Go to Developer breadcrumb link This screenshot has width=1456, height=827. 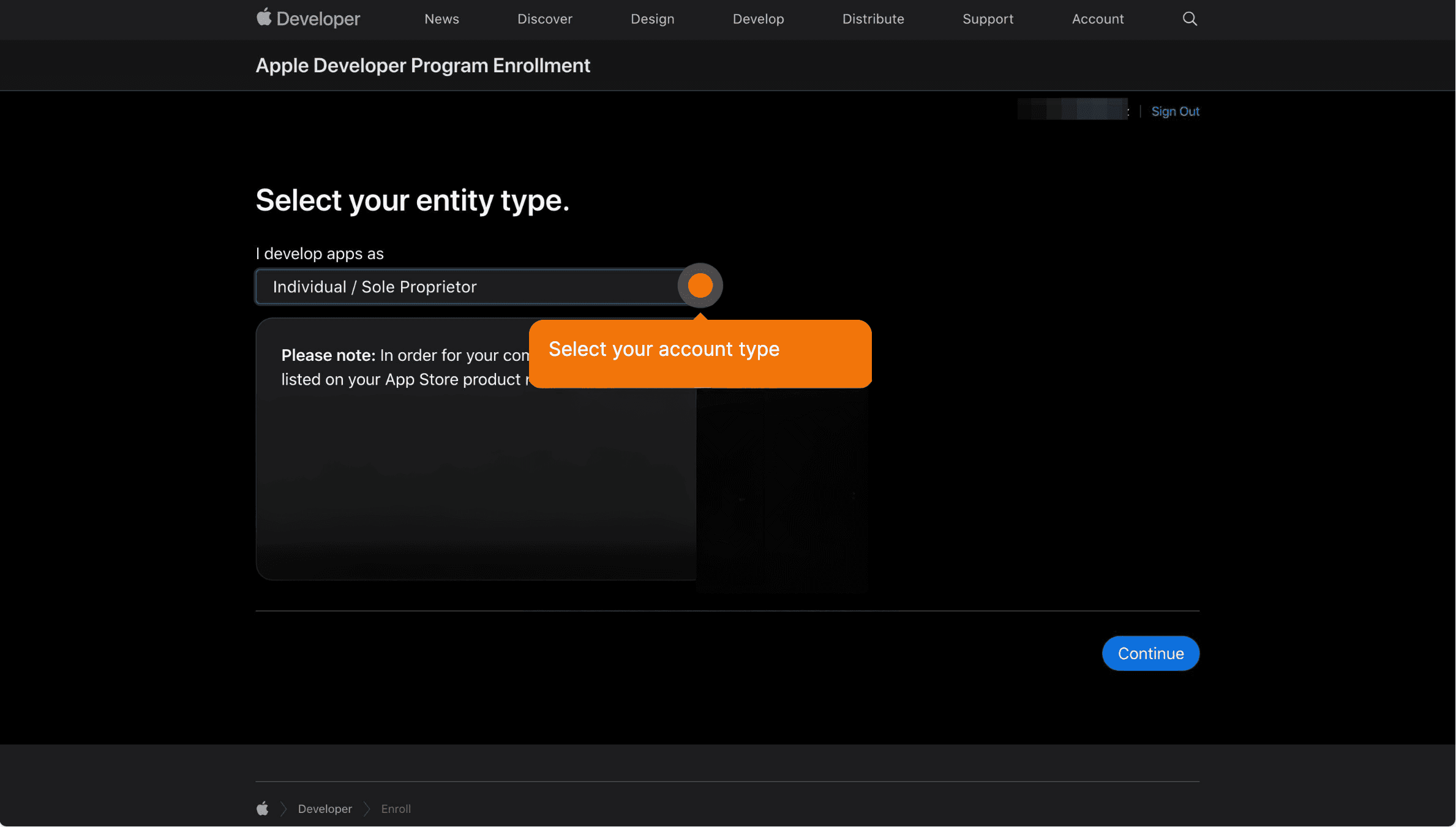[x=325, y=809]
